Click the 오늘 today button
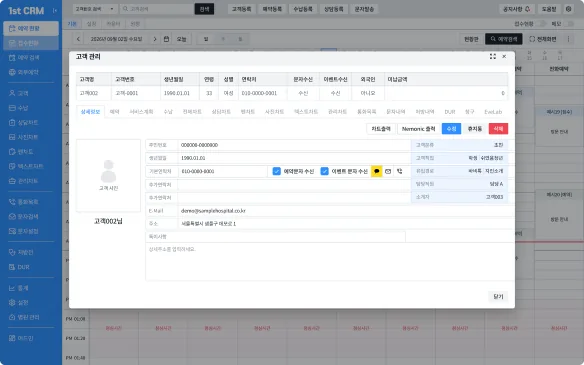Image resolution: width=584 pixels, height=365 pixels. (181, 39)
